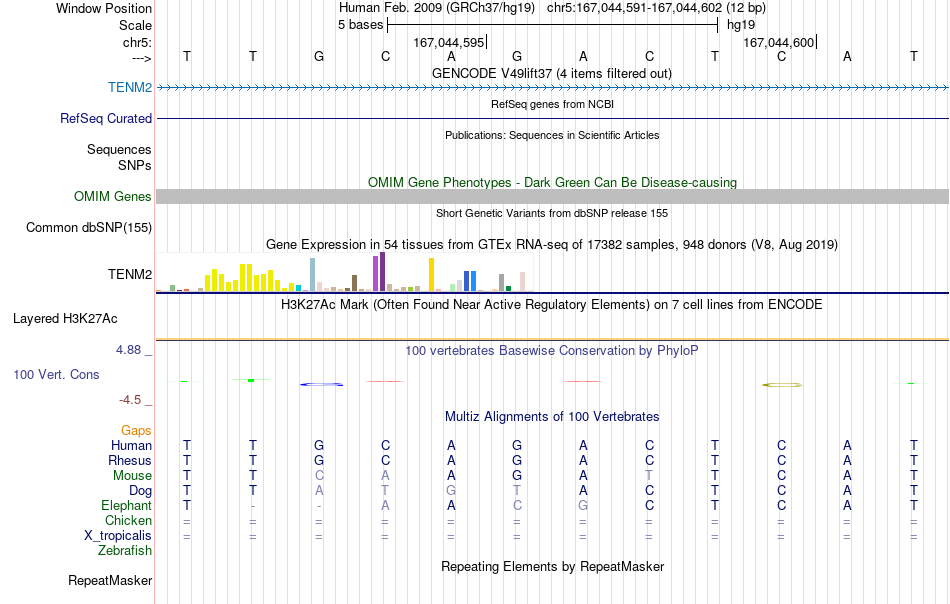
Task: Click the gold yellow GTEx expression bar
Action: pyautogui.click(x=431, y=274)
